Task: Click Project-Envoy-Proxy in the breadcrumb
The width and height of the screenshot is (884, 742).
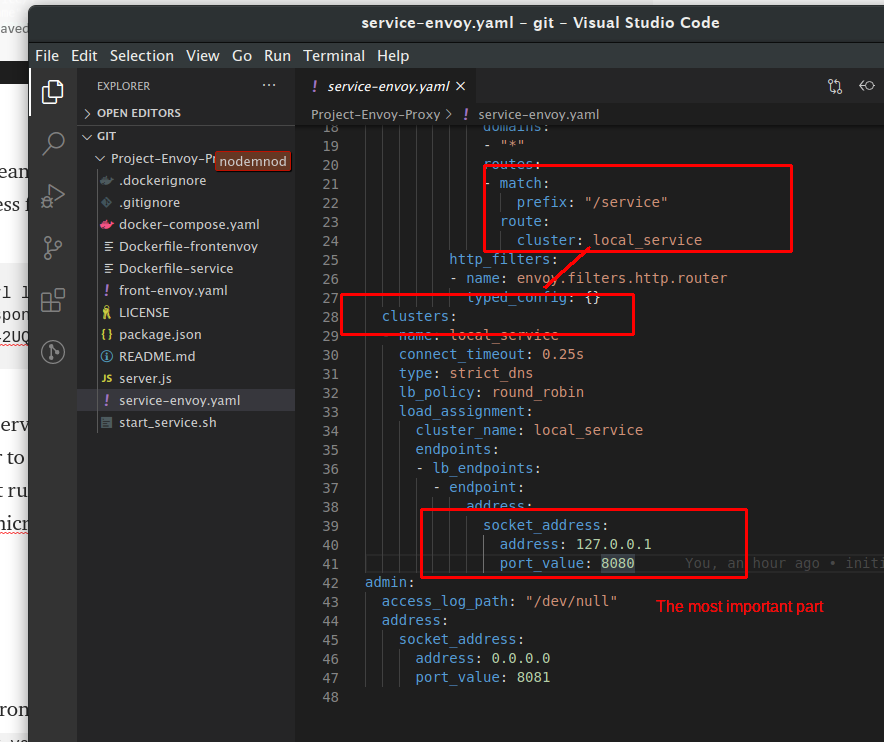Action: coord(375,114)
